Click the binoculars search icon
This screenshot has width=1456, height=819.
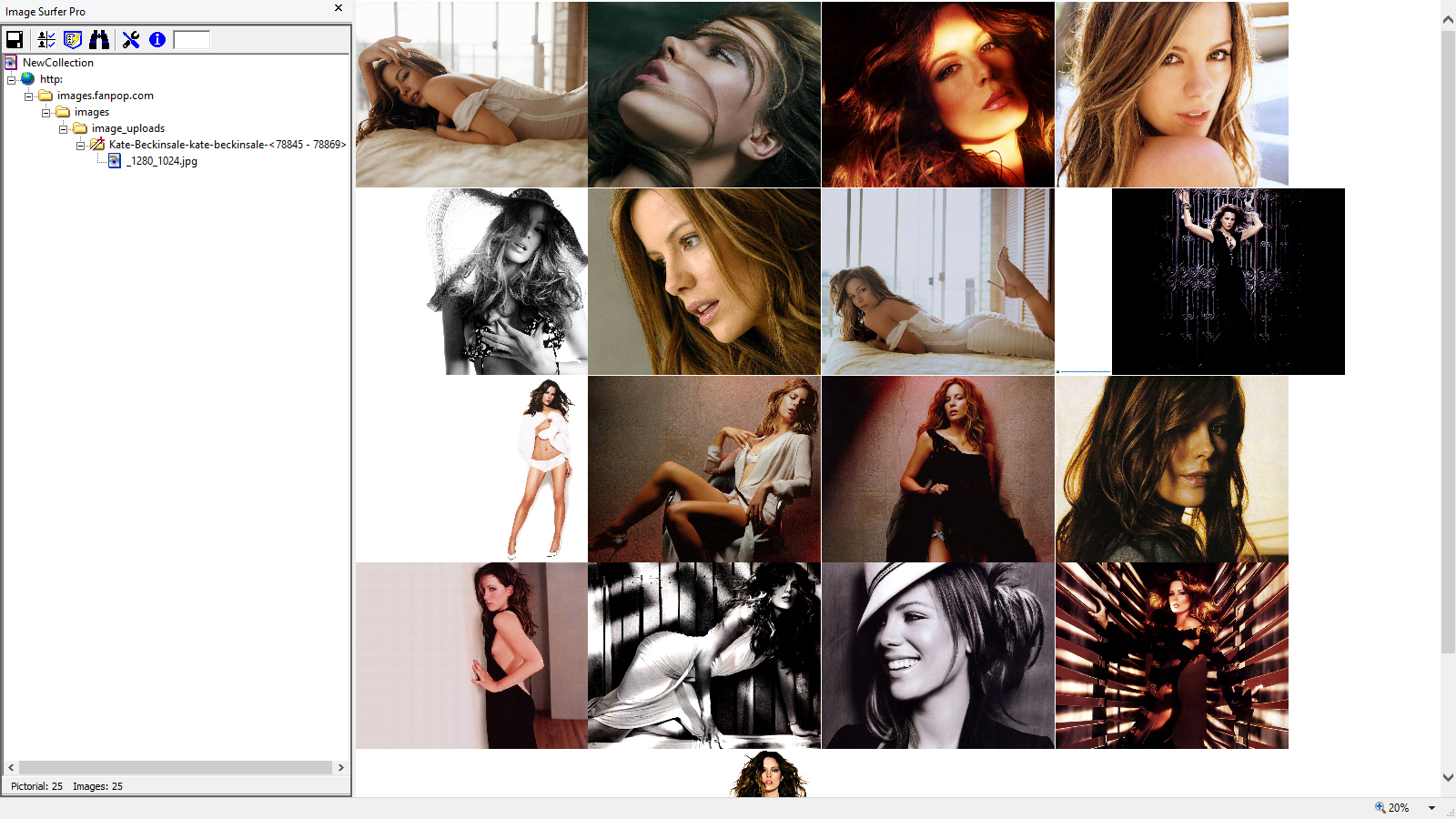[x=99, y=39]
